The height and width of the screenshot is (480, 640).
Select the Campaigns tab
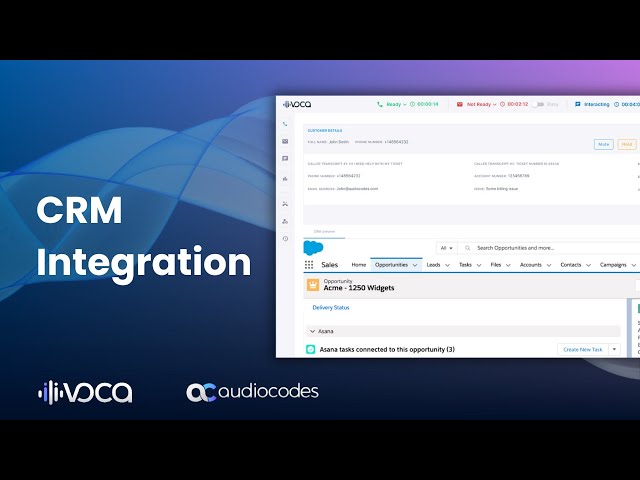[613, 265]
